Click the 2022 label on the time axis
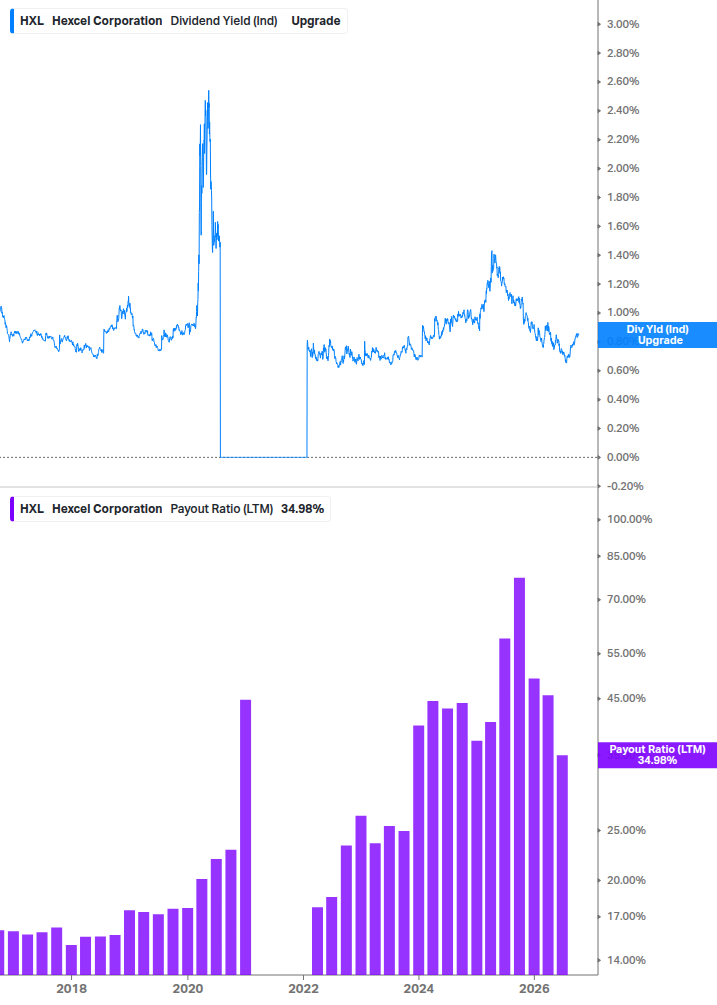Viewport: 717px width, 1005px height. 303,988
